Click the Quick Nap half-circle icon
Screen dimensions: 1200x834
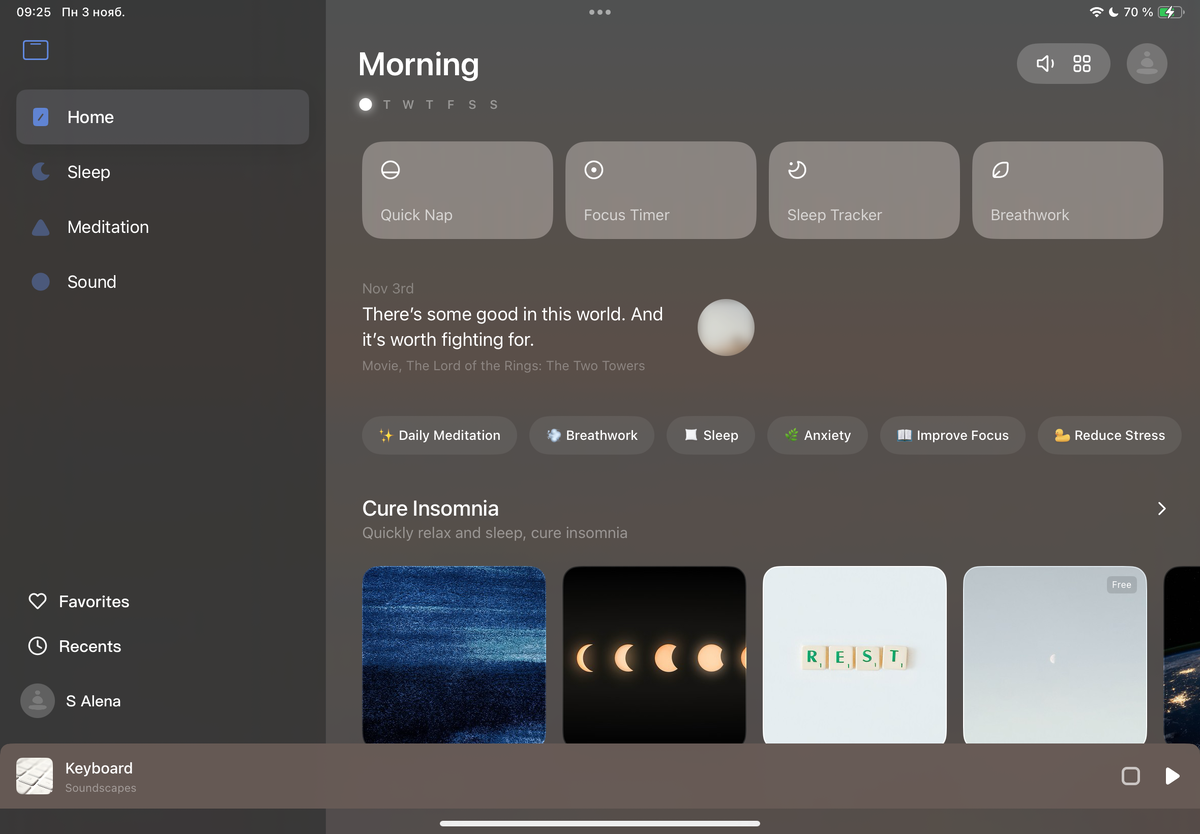[x=391, y=170]
